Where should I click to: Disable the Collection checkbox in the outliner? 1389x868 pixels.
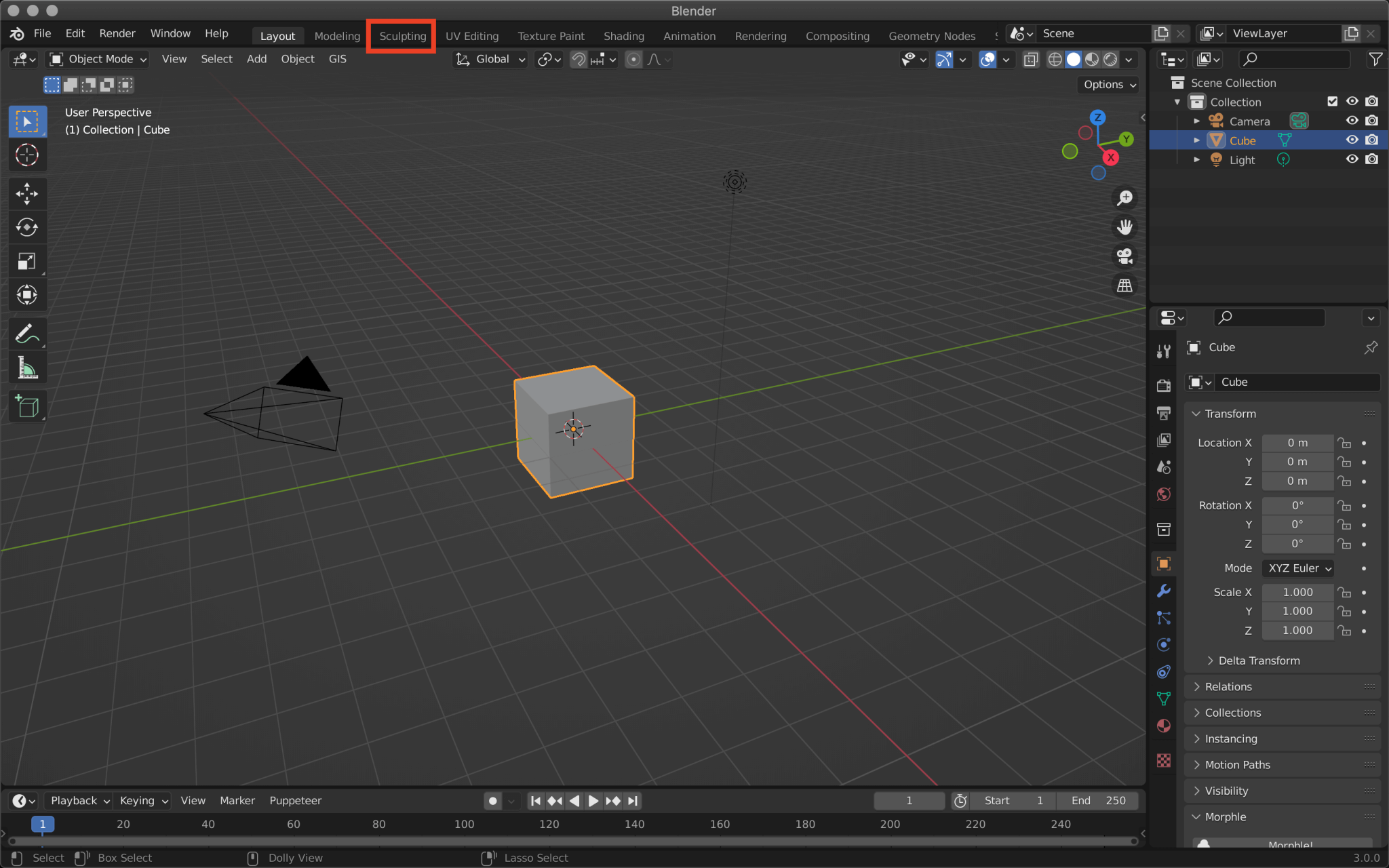pos(1333,101)
